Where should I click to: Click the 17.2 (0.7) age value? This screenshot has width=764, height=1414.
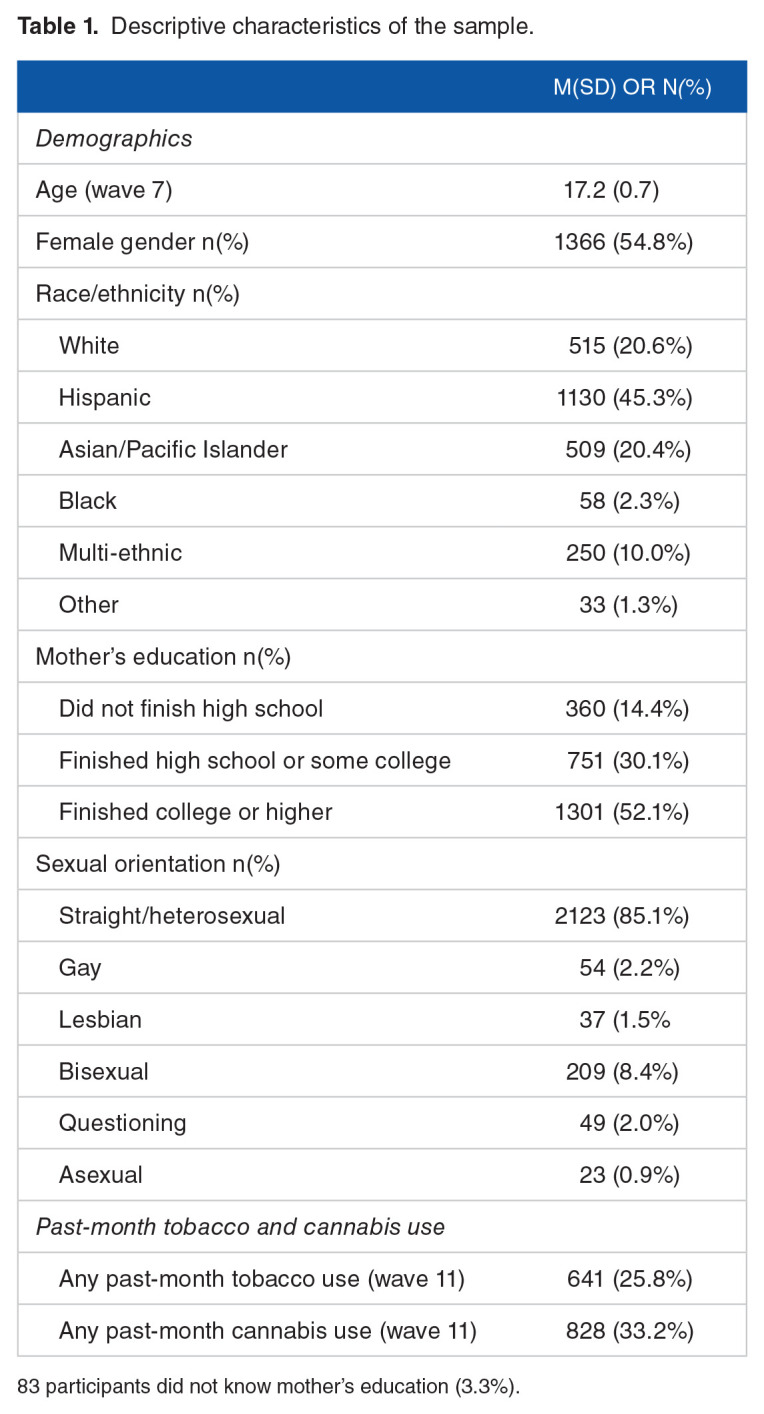pos(611,190)
